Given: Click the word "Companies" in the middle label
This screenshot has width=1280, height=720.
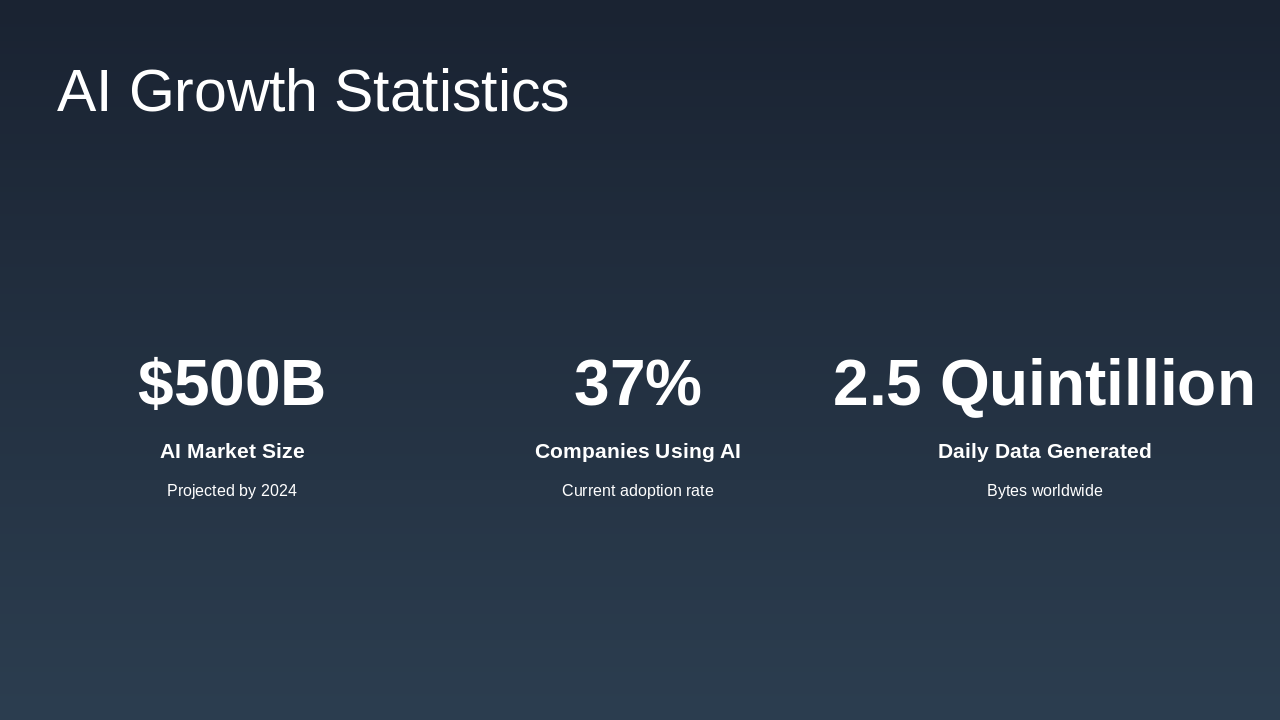Looking at the screenshot, I should tap(592, 451).
